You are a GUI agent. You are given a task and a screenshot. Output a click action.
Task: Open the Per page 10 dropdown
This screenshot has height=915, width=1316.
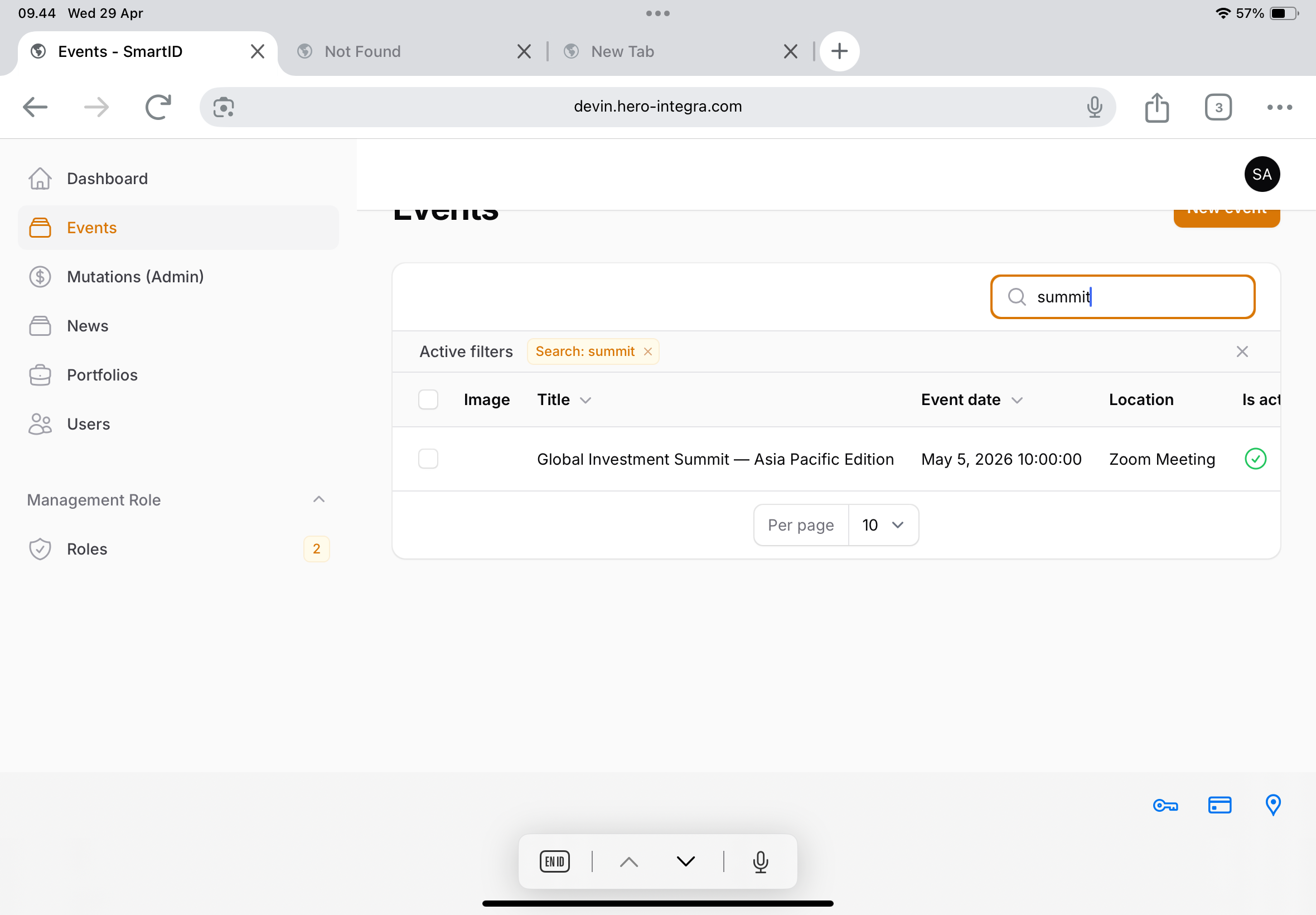point(883,525)
